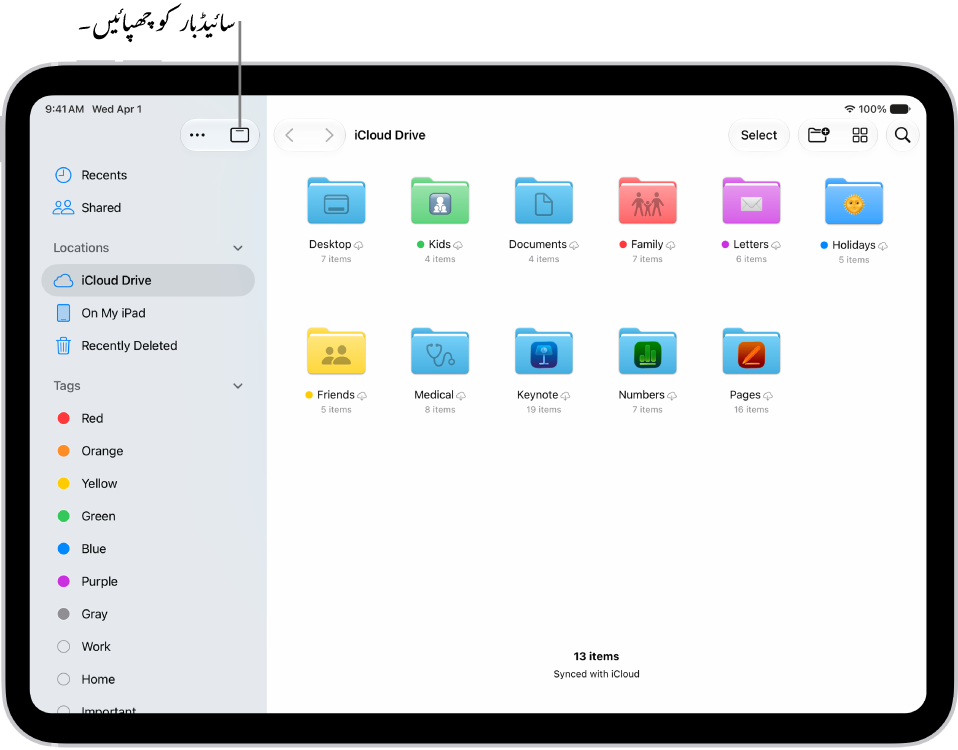The width and height of the screenshot is (958, 750).
Task: Collapse the Locations section chevron
Action: point(238,248)
